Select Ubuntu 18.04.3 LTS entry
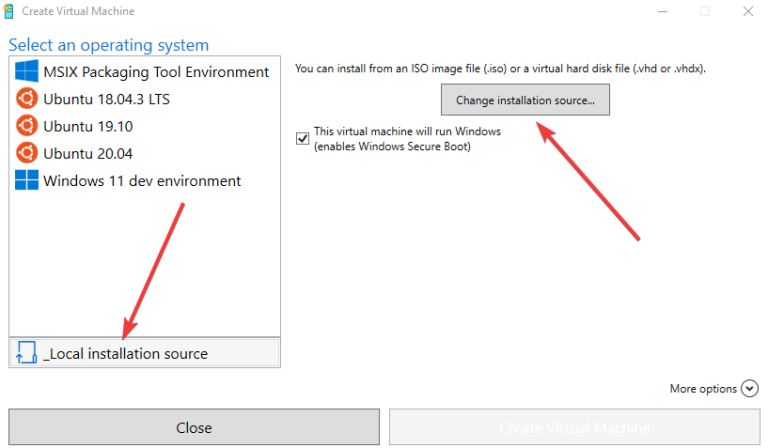This screenshot has height=448, width=768. (x=144, y=99)
